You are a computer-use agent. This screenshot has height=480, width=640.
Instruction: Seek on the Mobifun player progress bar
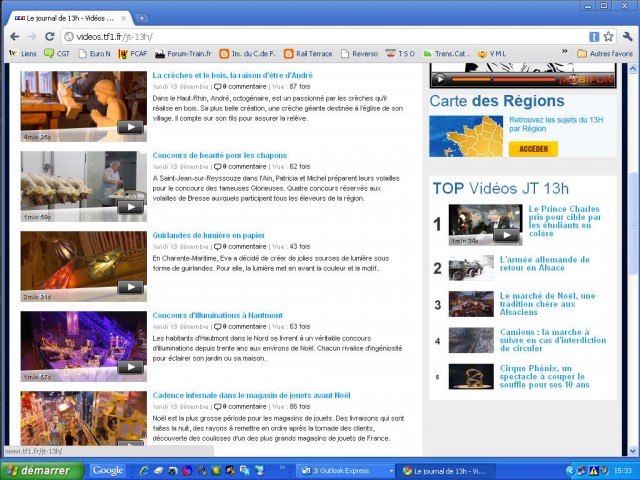tap(503, 79)
